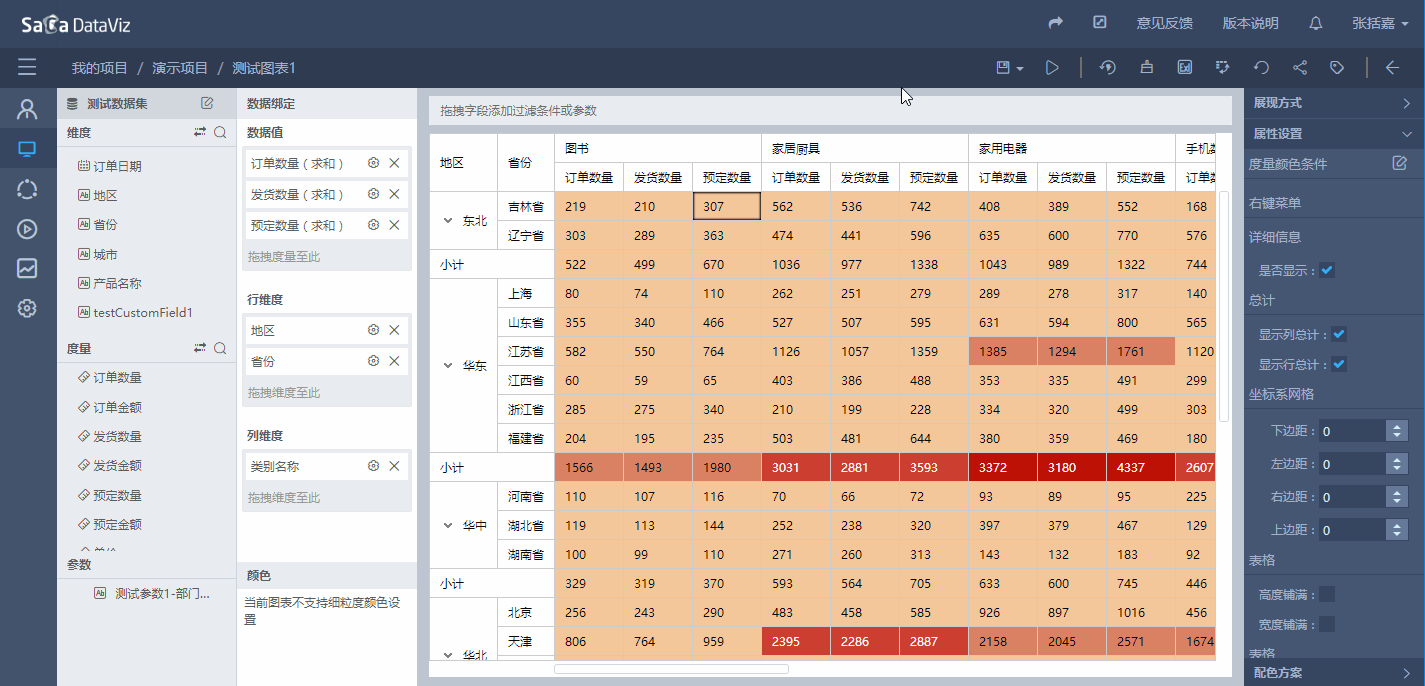The height and width of the screenshot is (686, 1425).
Task: Edit the 测试数据集 dataset
Action: 207,103
